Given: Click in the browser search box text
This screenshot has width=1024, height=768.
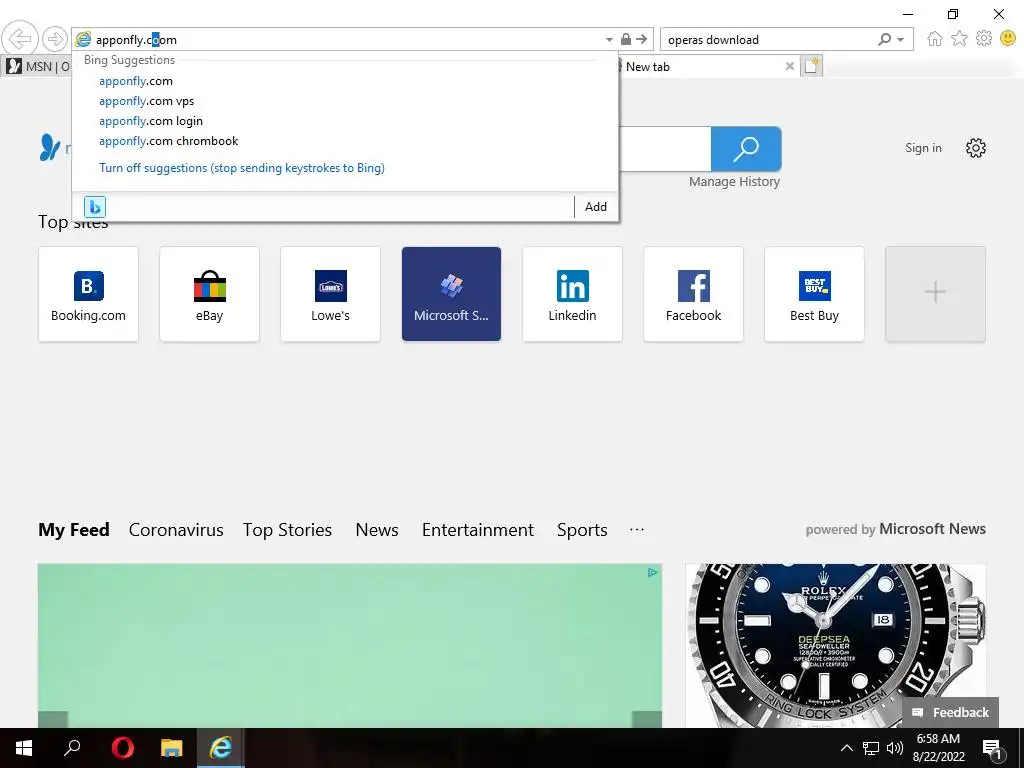Looking at the screenshot, I should coord(713,40).
